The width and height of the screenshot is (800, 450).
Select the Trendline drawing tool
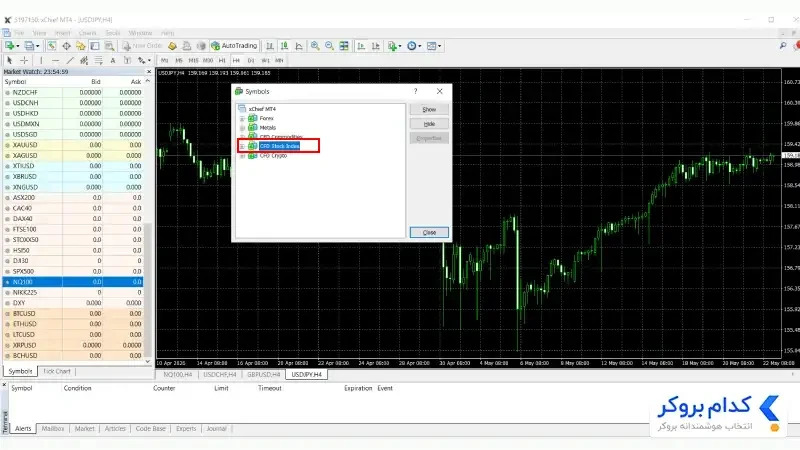click(x=70, y=60)
